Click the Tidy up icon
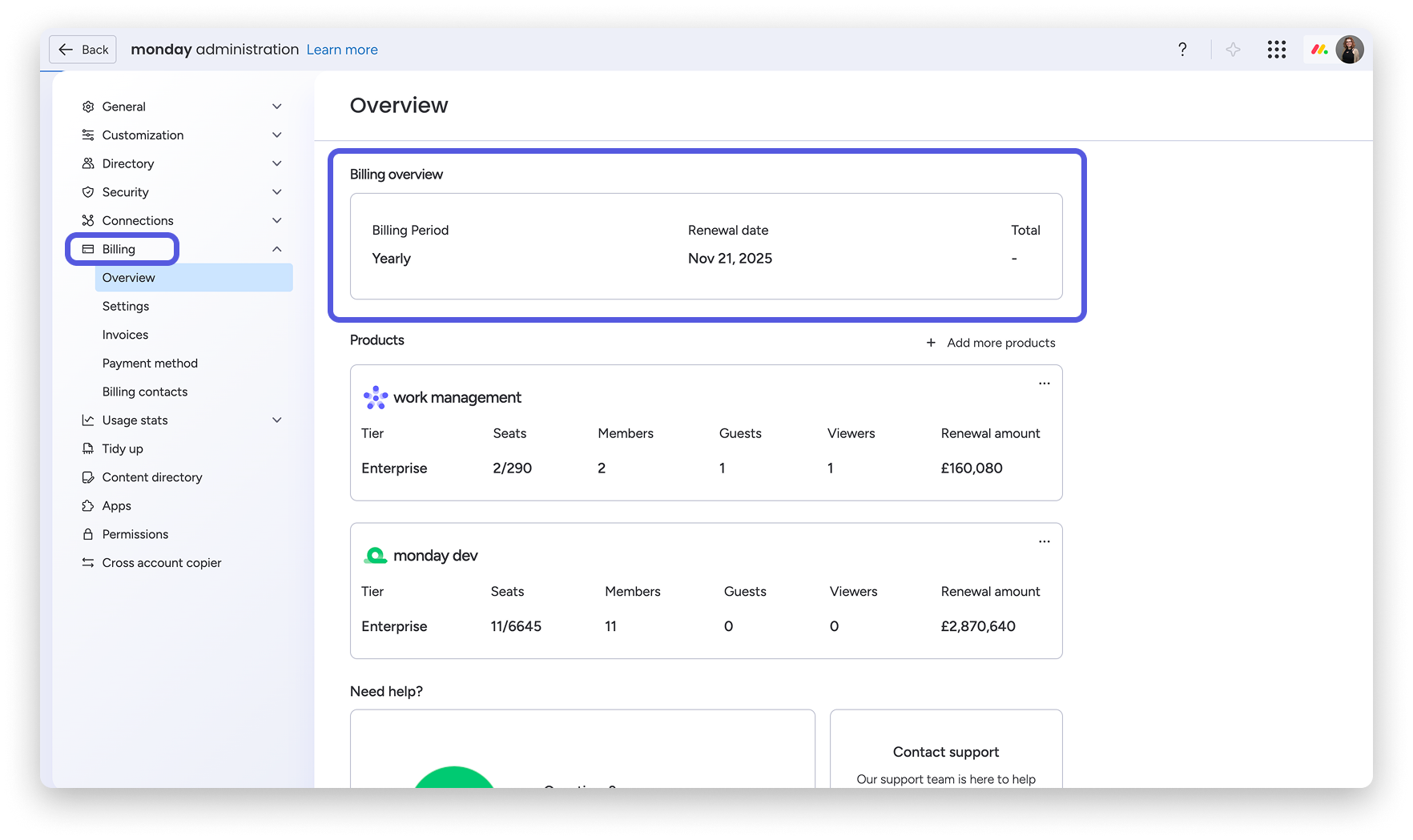This screenshot has height=840, width=1413. click(x=88, y=448)
